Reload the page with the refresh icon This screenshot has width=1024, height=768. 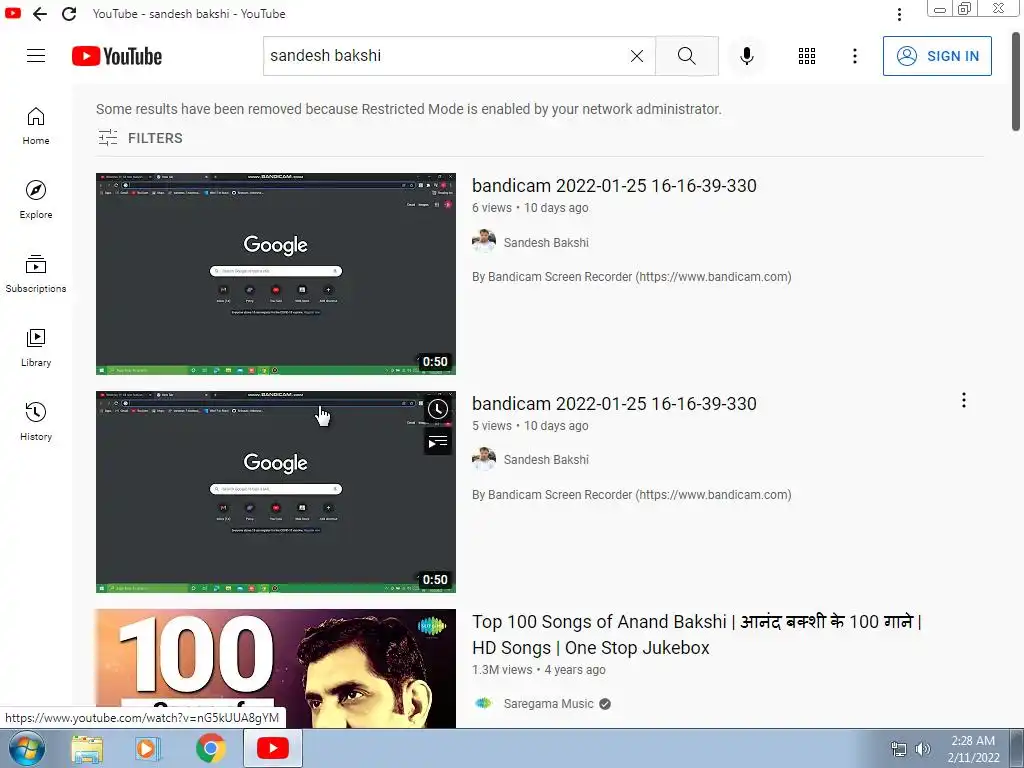coord(69,14)
